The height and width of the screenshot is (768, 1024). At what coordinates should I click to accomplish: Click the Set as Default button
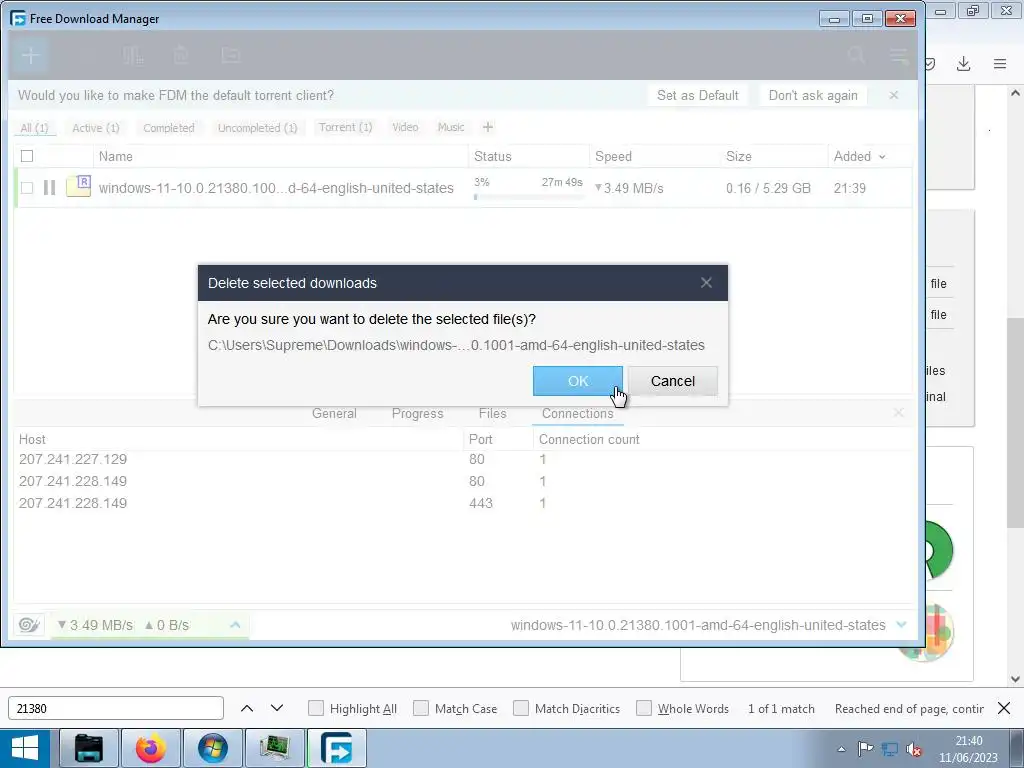(697, 95)
